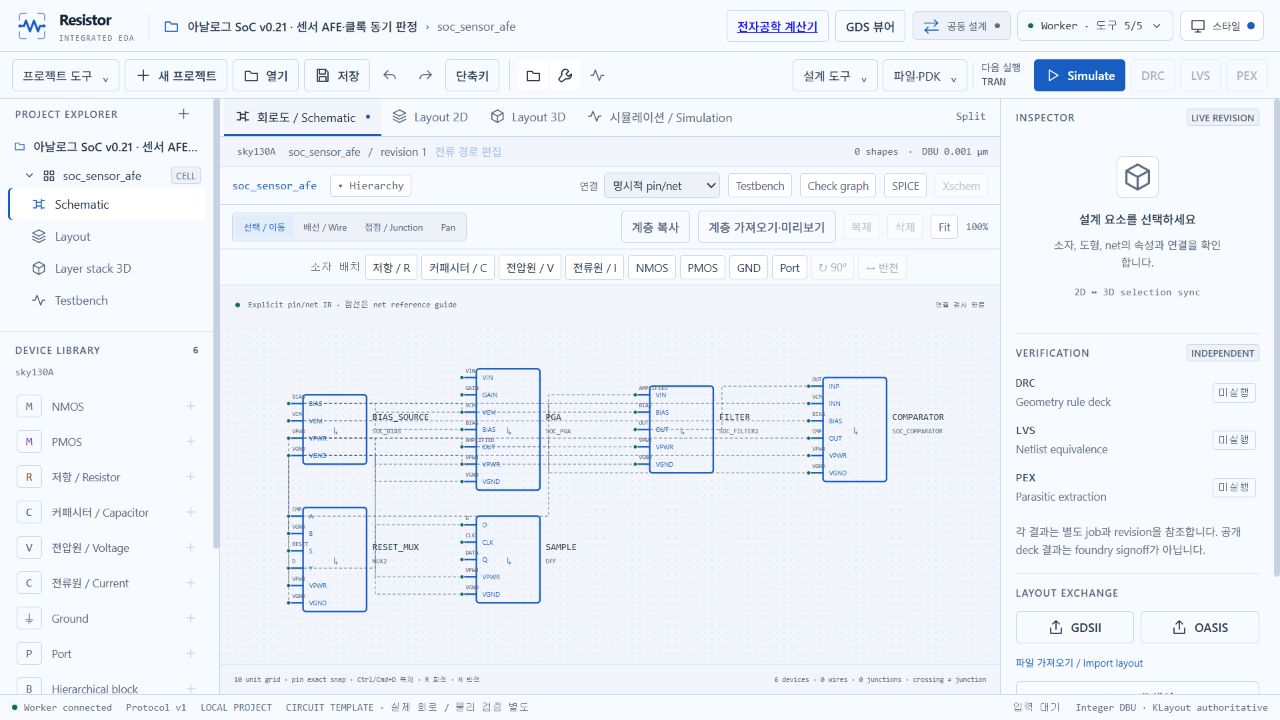Open the Worker 도구 5/5 status menu

click(x=1095, y=26)
